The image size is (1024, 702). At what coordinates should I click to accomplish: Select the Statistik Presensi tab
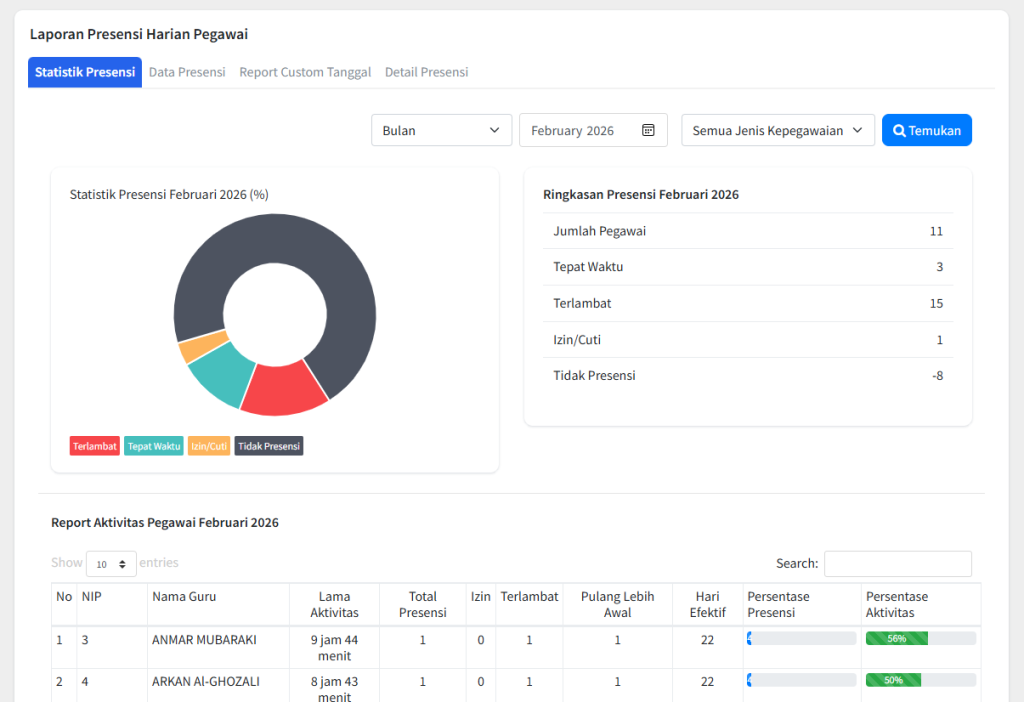coord(85,72)
